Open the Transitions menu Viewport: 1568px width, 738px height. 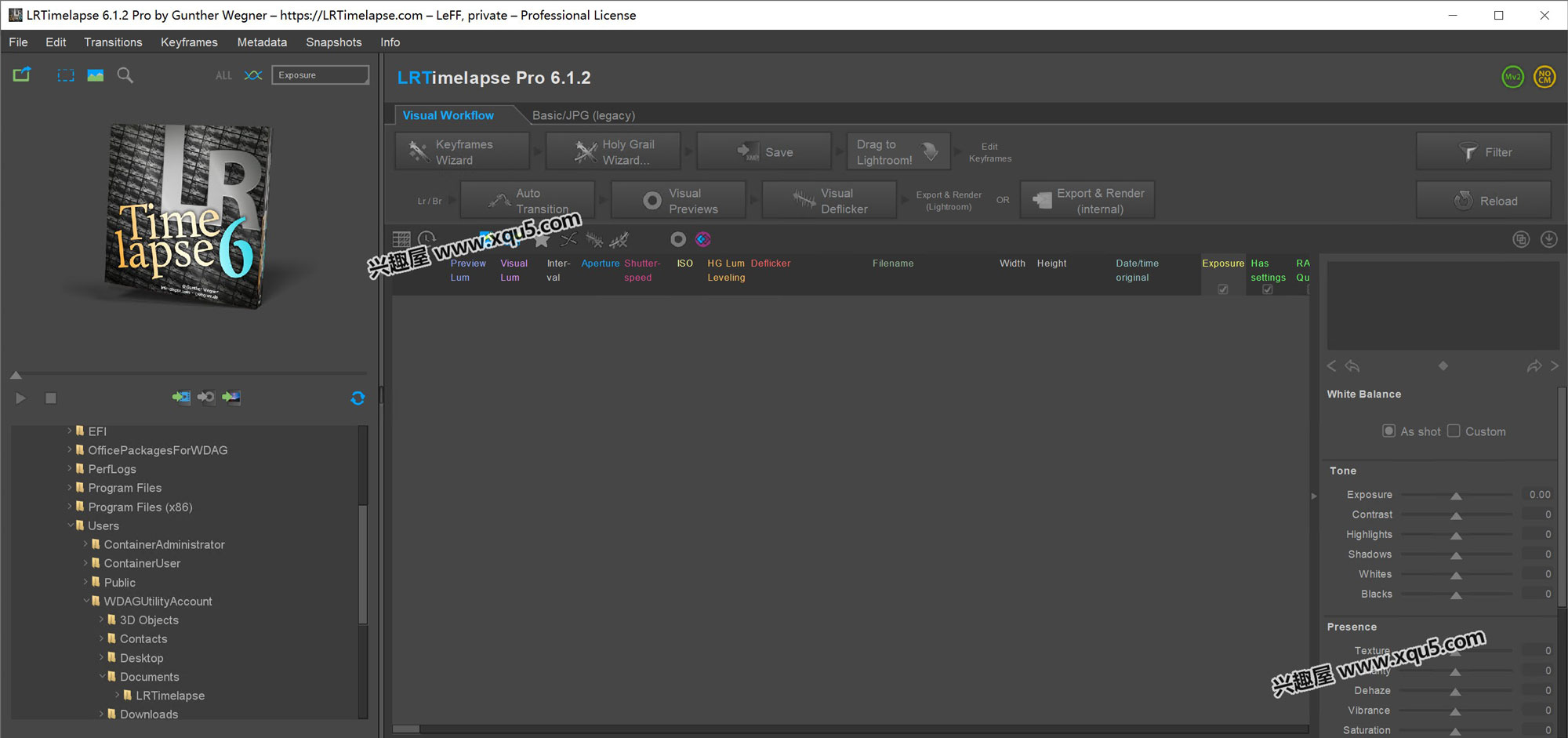click(113, 42)
